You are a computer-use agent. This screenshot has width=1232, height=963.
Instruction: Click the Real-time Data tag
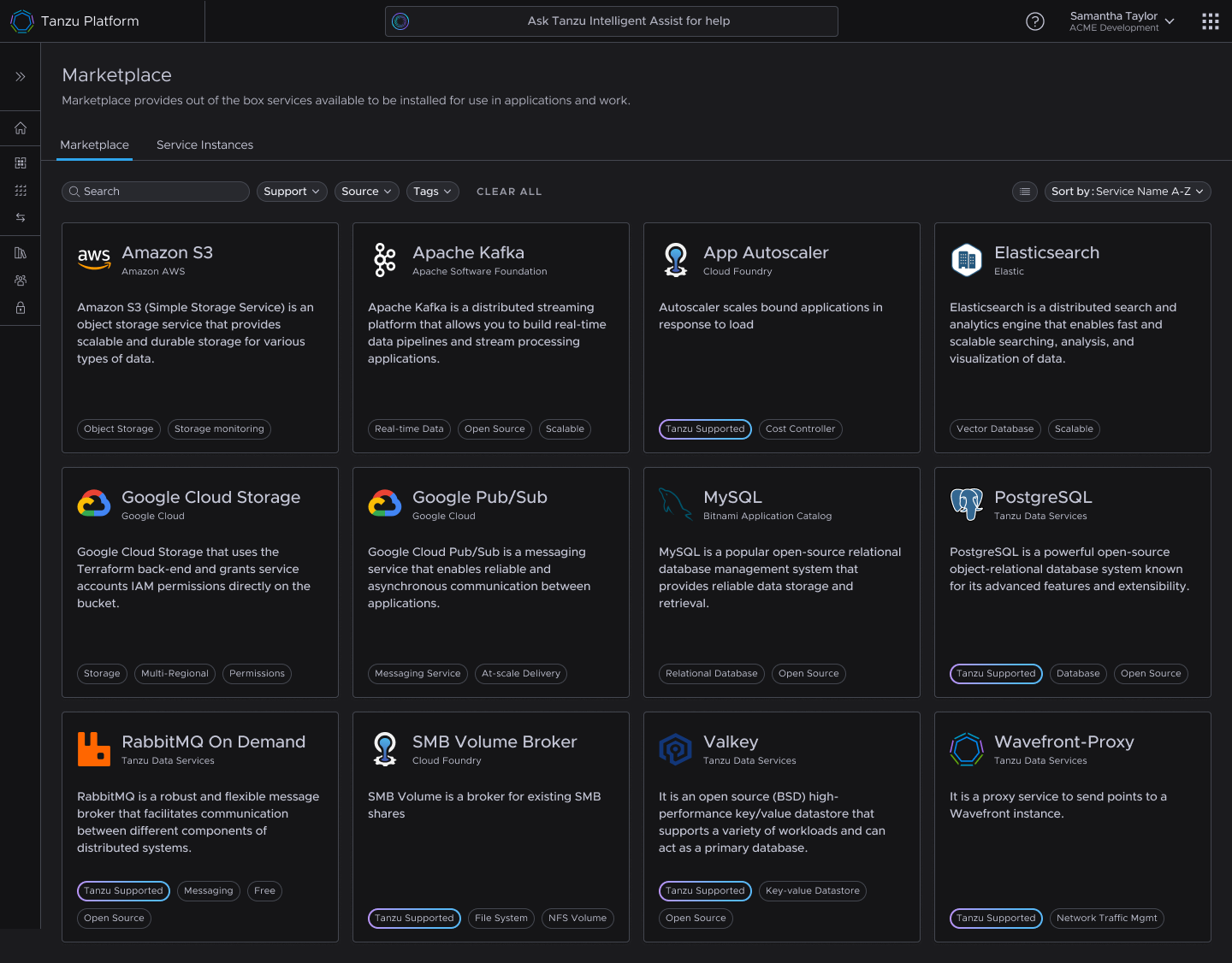(x=410, y=429)
